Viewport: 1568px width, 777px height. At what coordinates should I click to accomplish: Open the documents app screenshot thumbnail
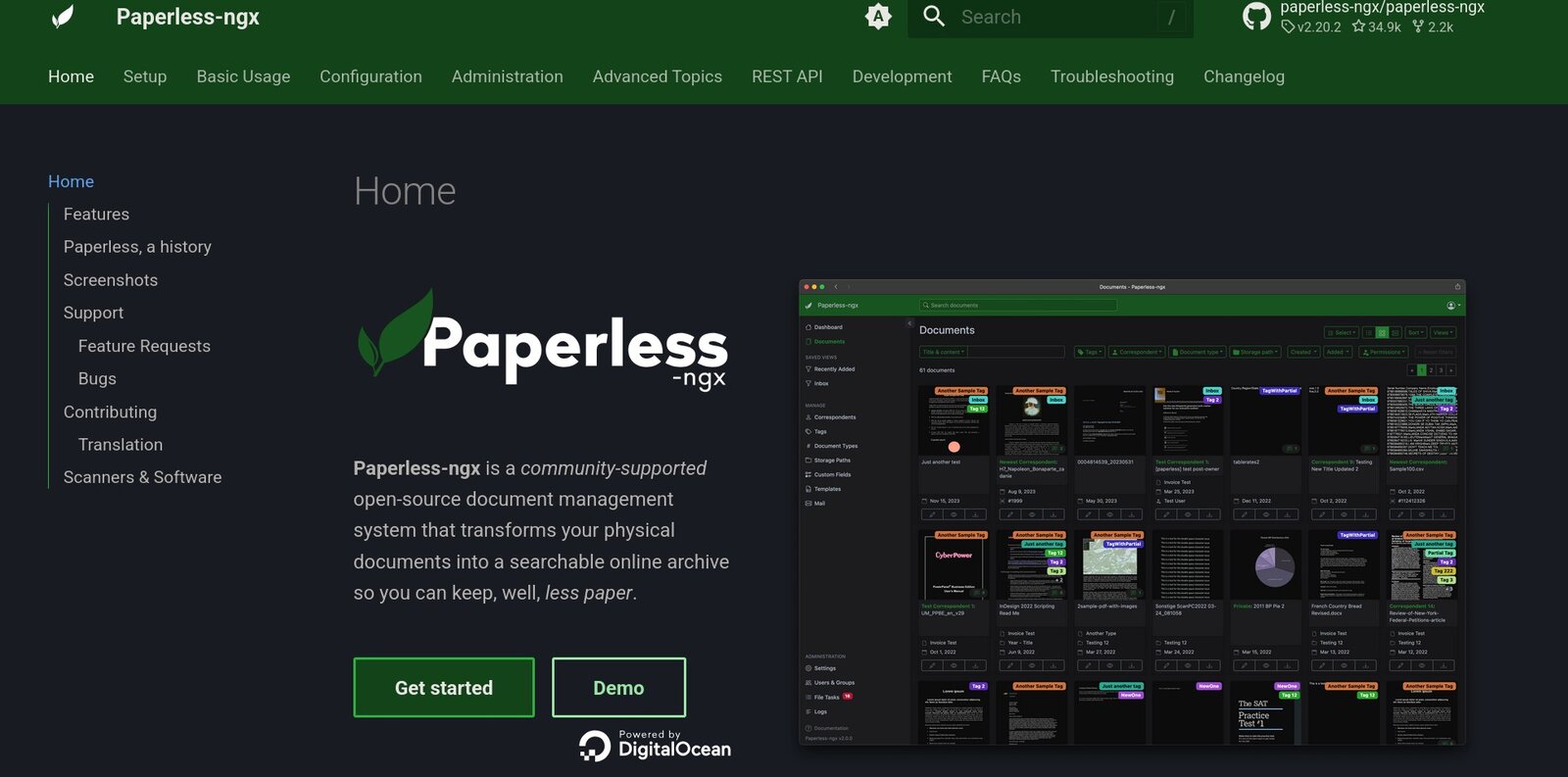click(1132, 512)
